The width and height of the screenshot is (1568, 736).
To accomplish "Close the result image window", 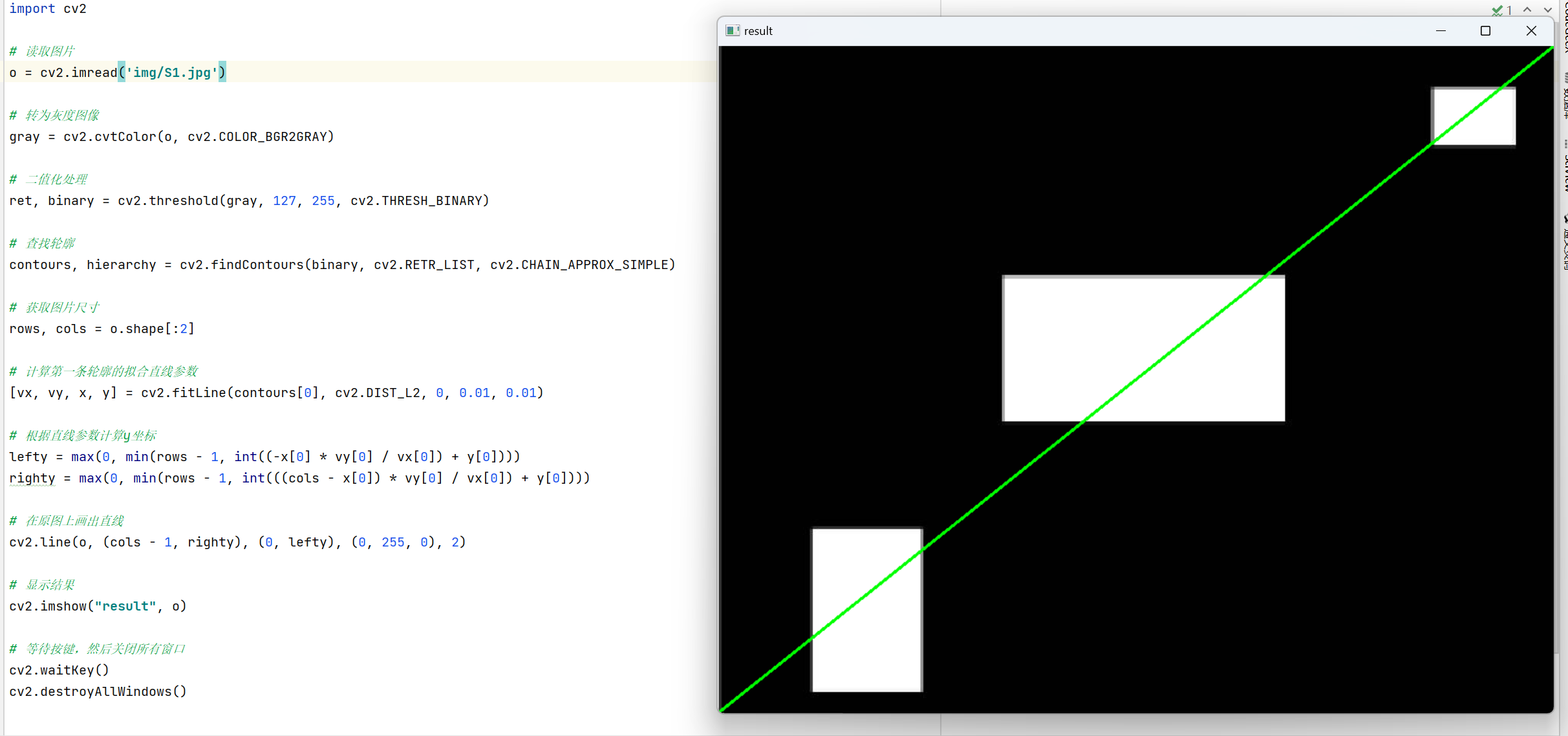I will (x=1530, y=31).
